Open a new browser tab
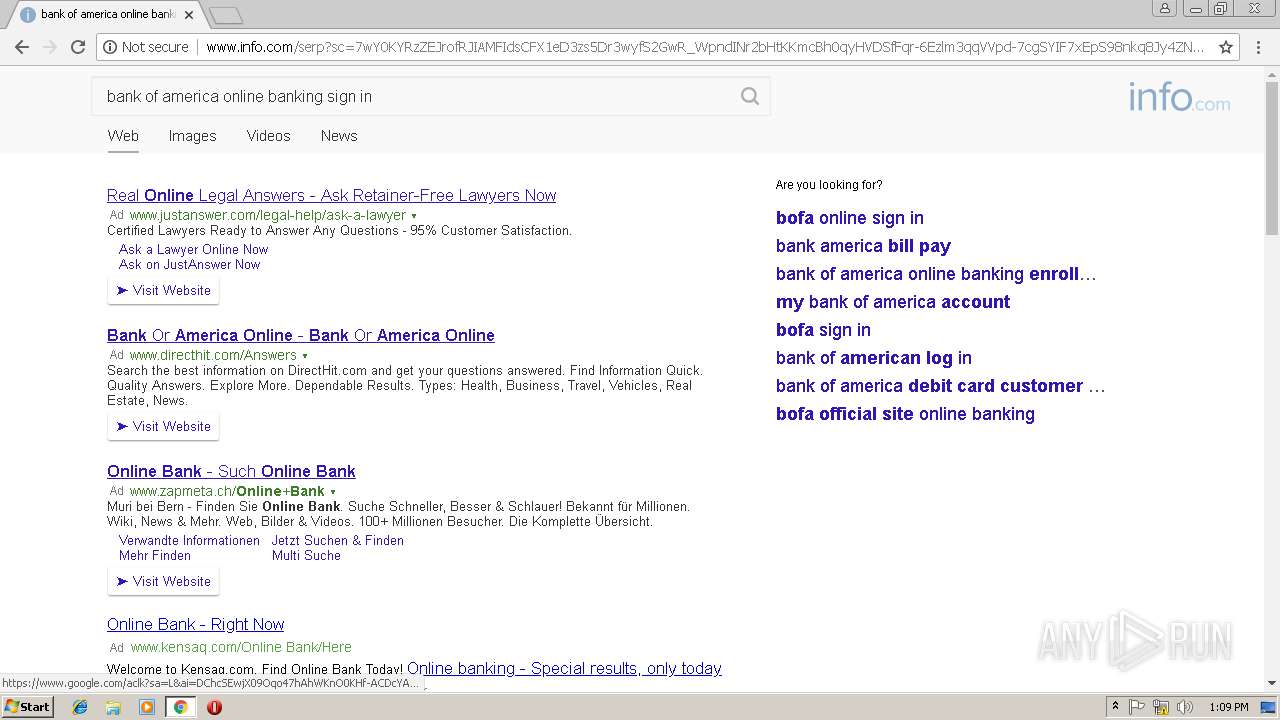Image resolution: width=1280 pixels, height=720 pixels. (227, 15)
